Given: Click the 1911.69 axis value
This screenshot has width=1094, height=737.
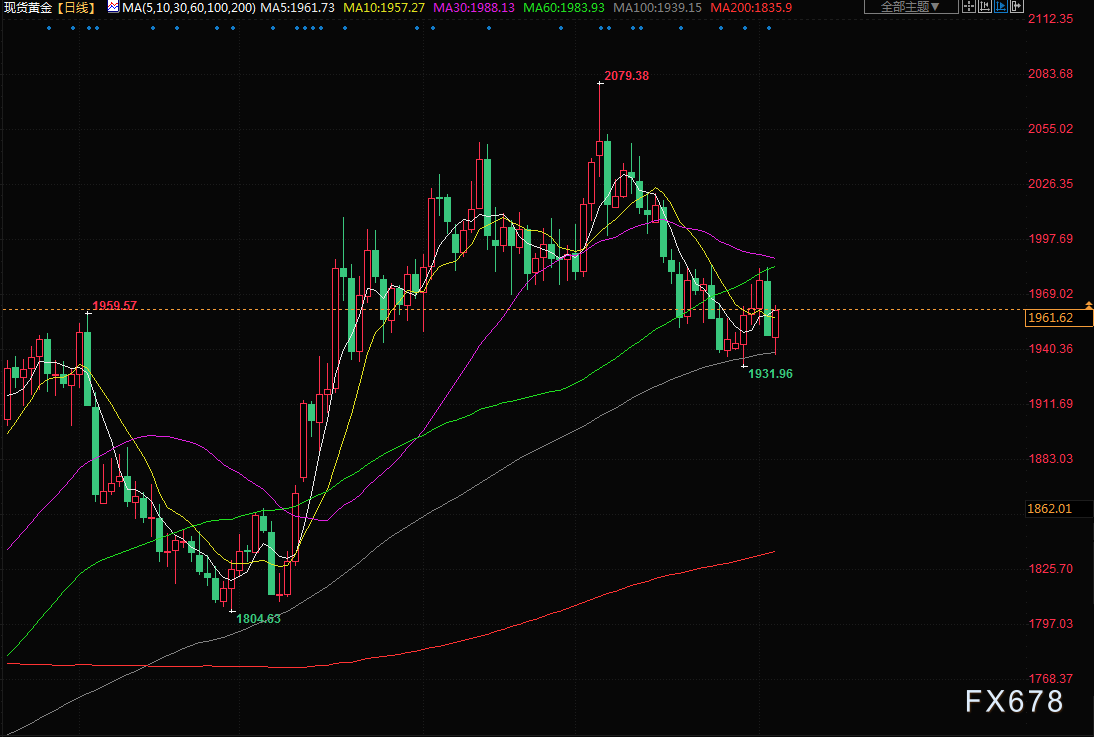Looking at the screenshot, I should coord(1051,403).
